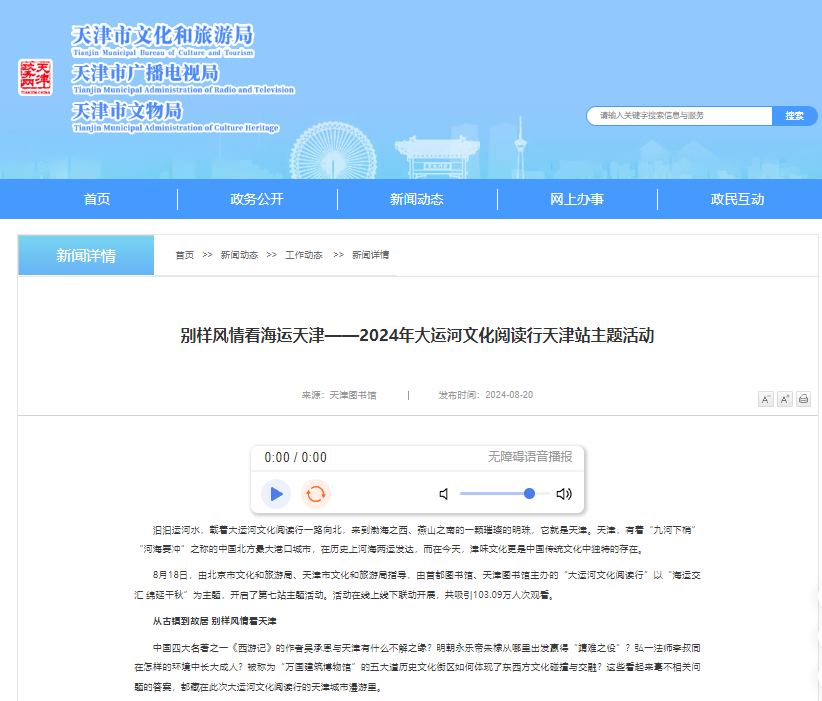Click the low volume speaker icon
The height and width of the screenshot is (701, 822).
444,494
